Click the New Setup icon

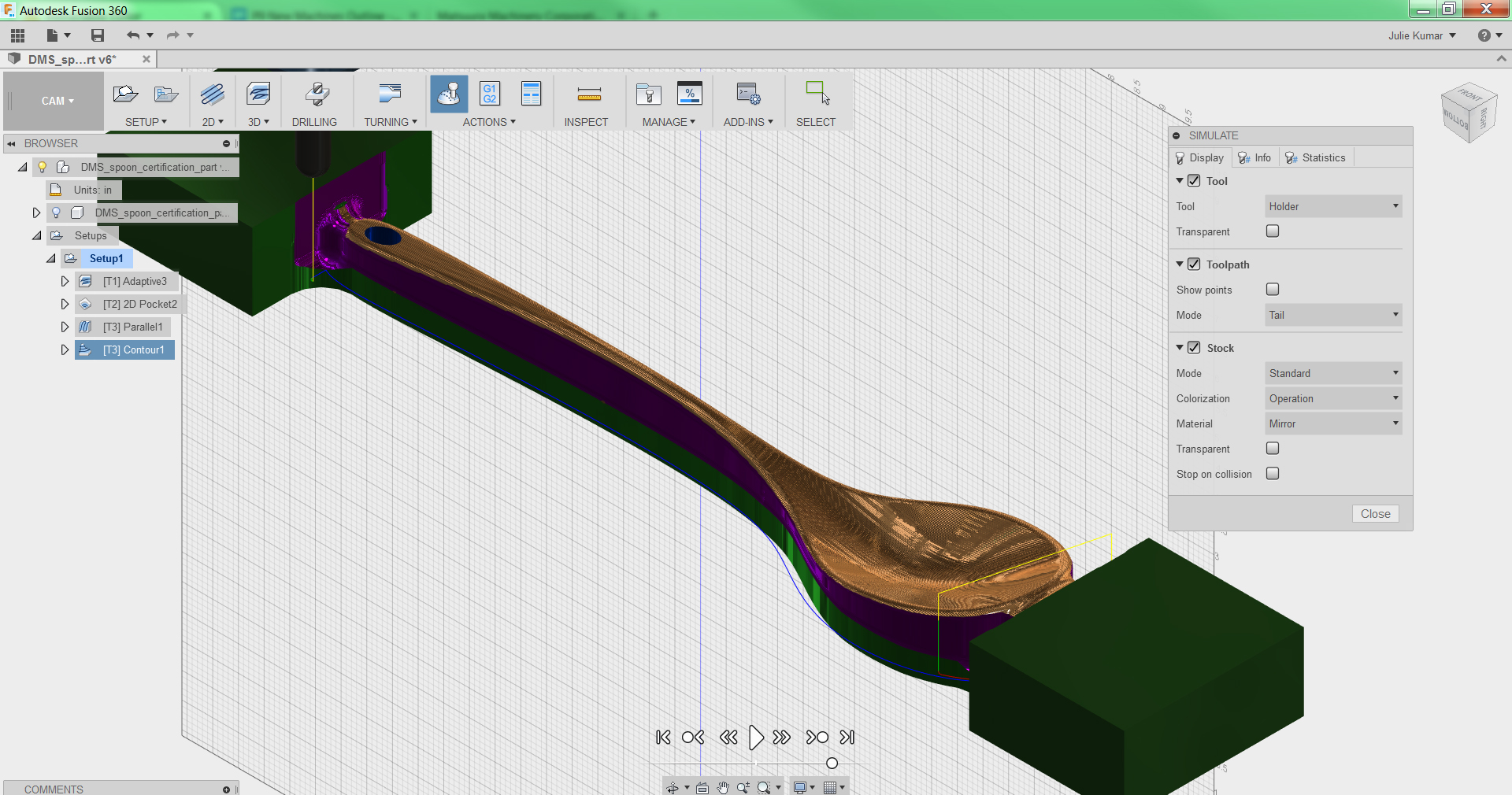point(126,94)
